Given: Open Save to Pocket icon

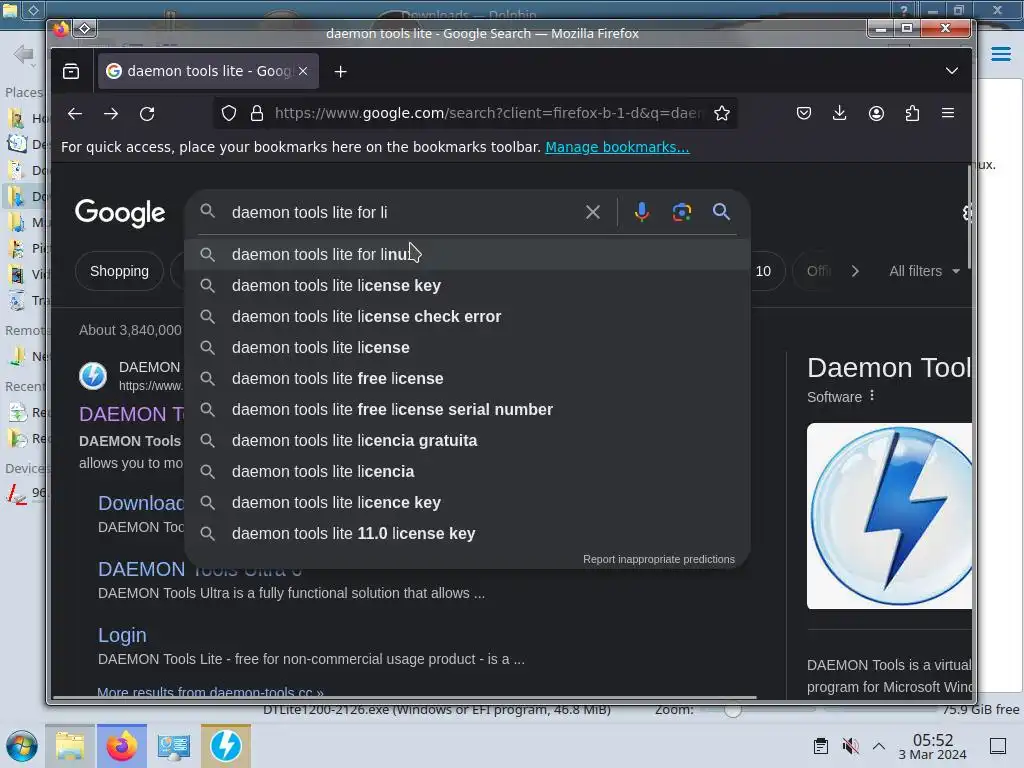Looking at the screenshot, I should click(804, 114).
